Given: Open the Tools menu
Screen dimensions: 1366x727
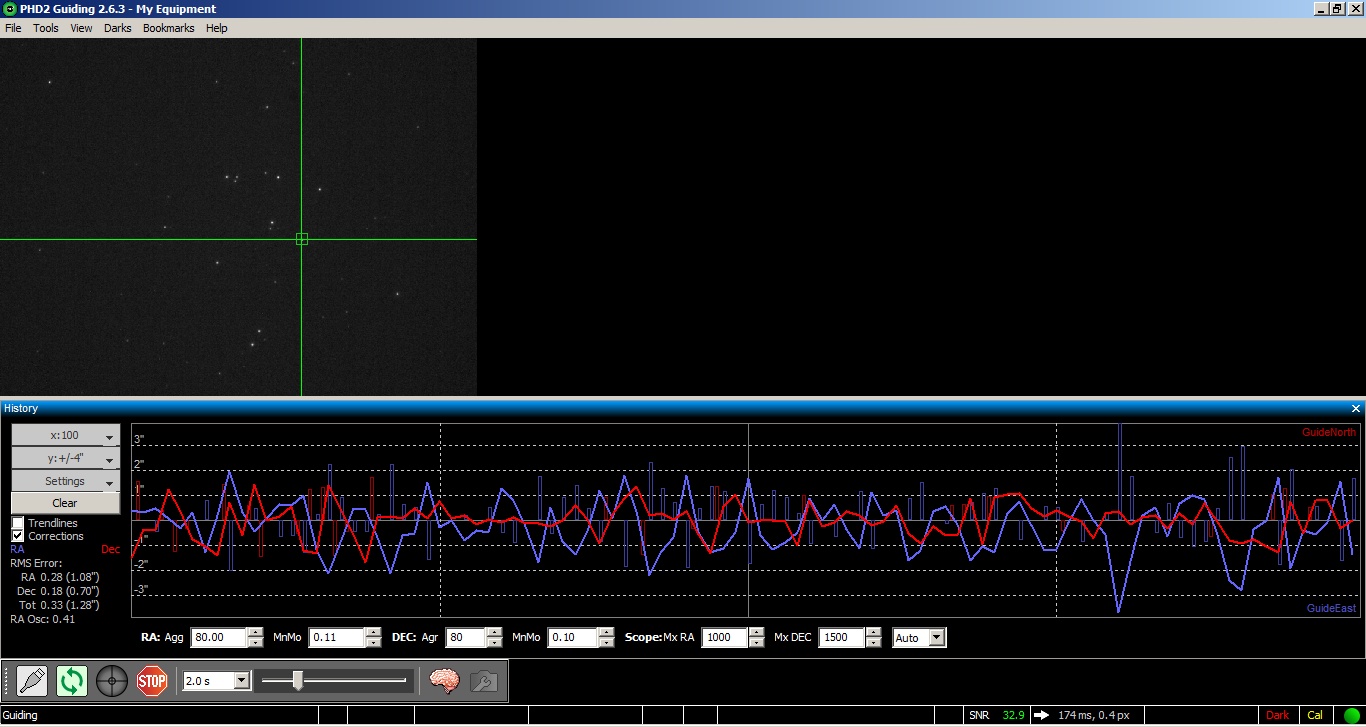Looking at the screenshot, I should 46,28.
